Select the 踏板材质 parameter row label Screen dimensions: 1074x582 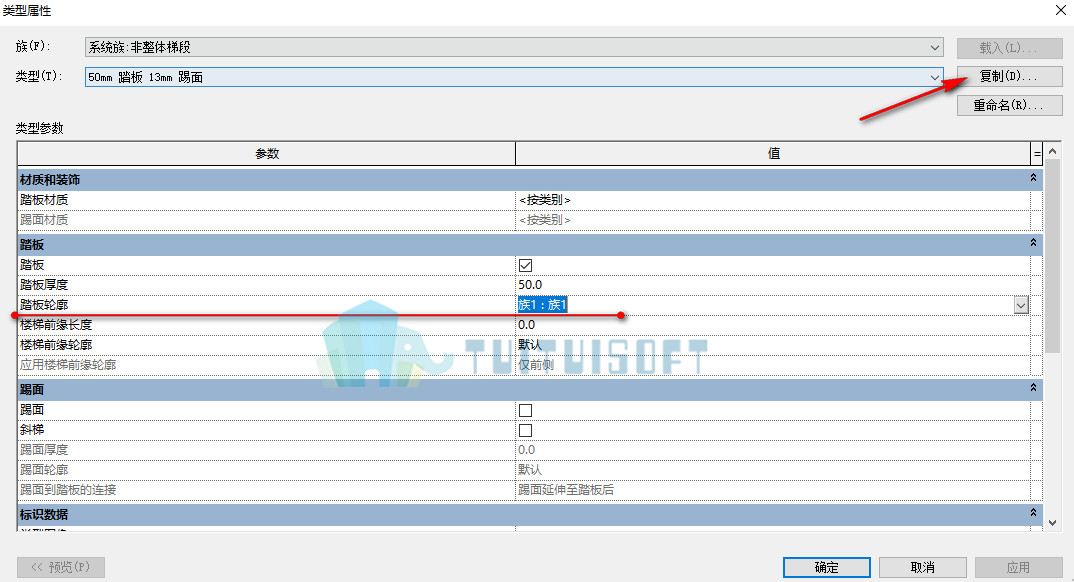pyautogui.click(x=44, y=200)
